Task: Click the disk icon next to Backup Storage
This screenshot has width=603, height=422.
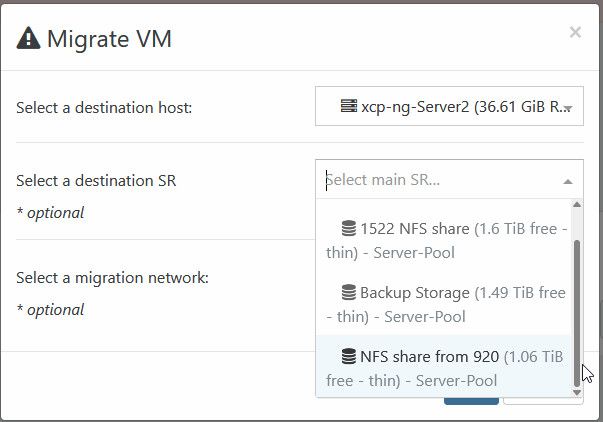Action: tap(348, 292)
